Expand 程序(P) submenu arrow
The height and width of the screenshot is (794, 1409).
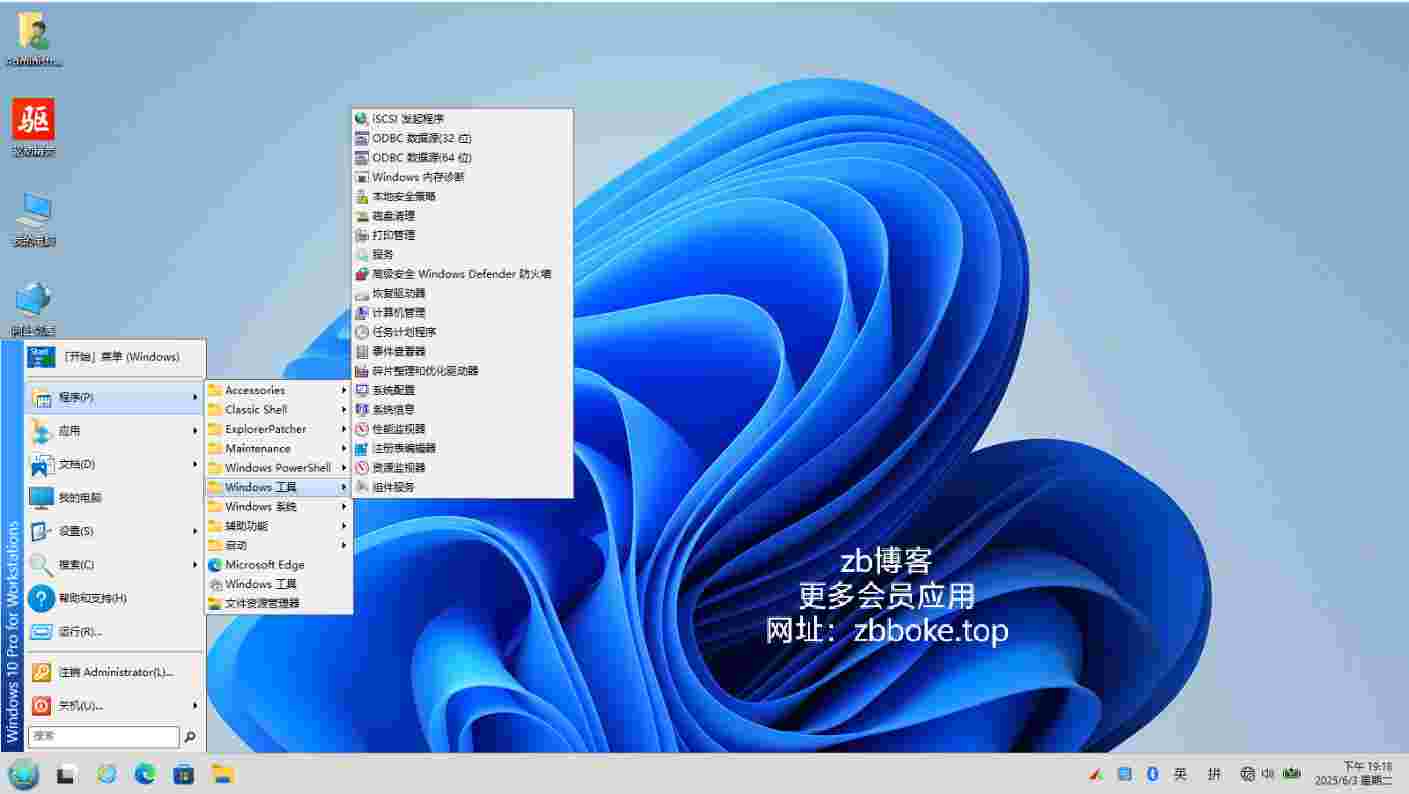(195, 398)
